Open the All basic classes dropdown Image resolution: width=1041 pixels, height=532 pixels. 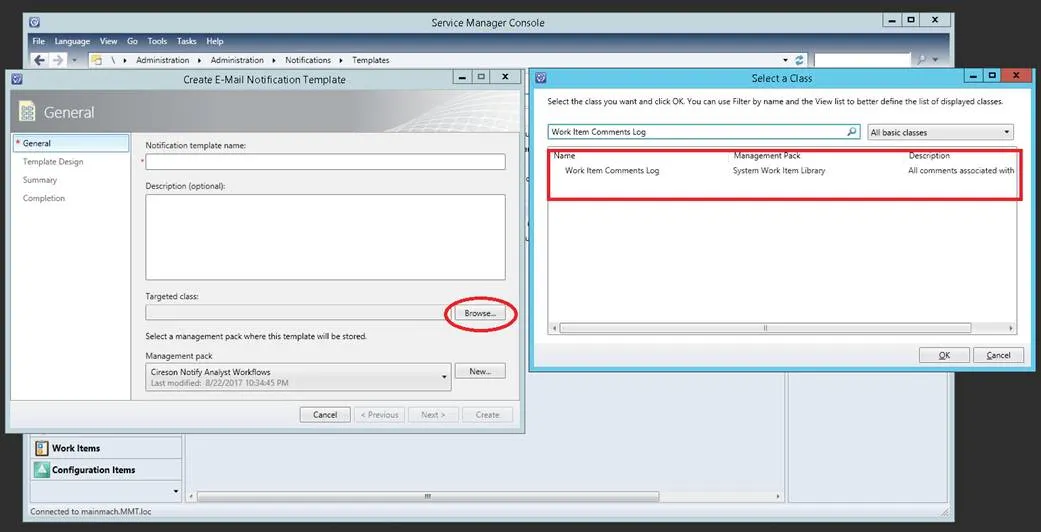(941, 132)
